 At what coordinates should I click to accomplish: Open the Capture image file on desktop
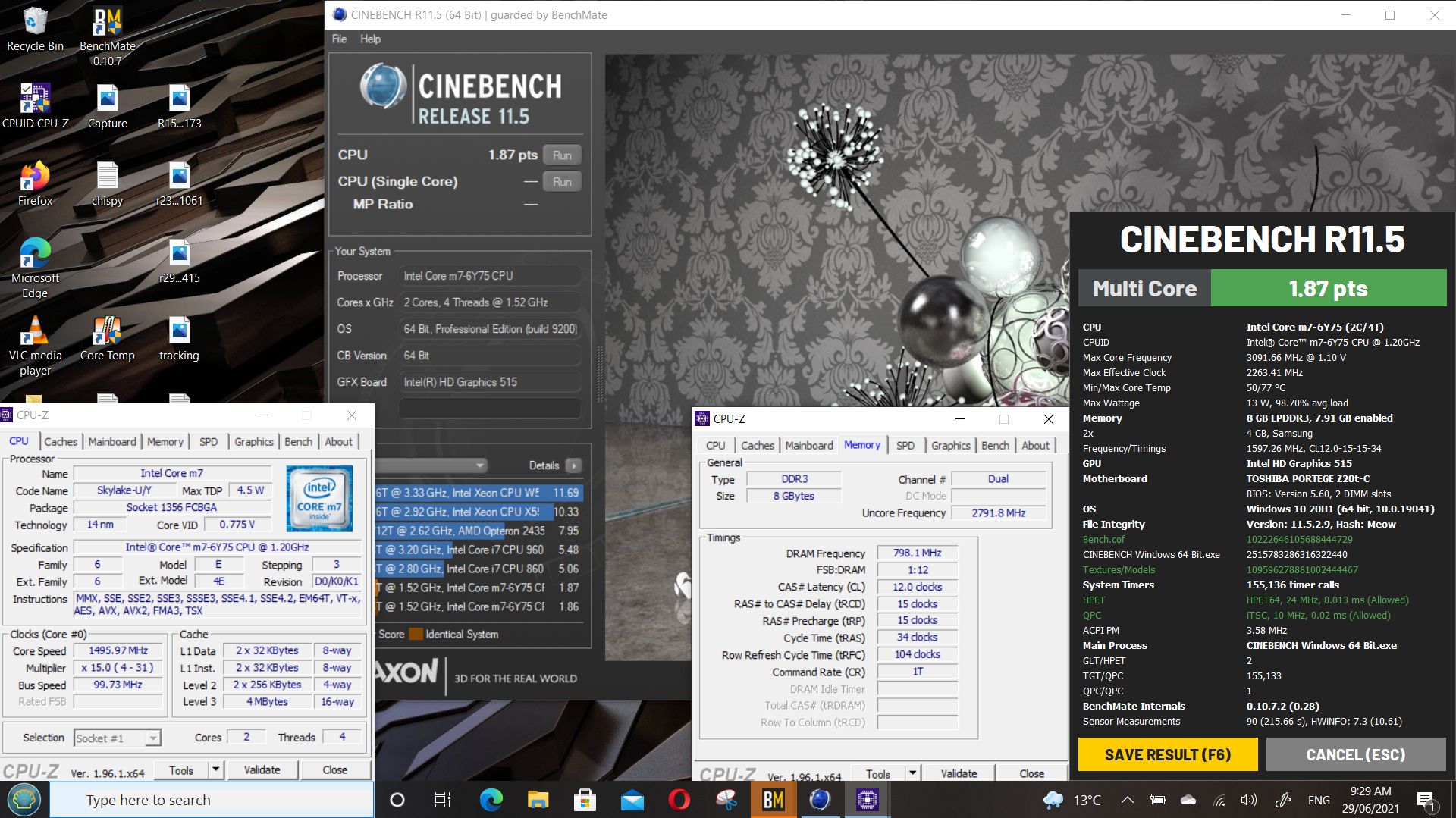click(107, 106)
